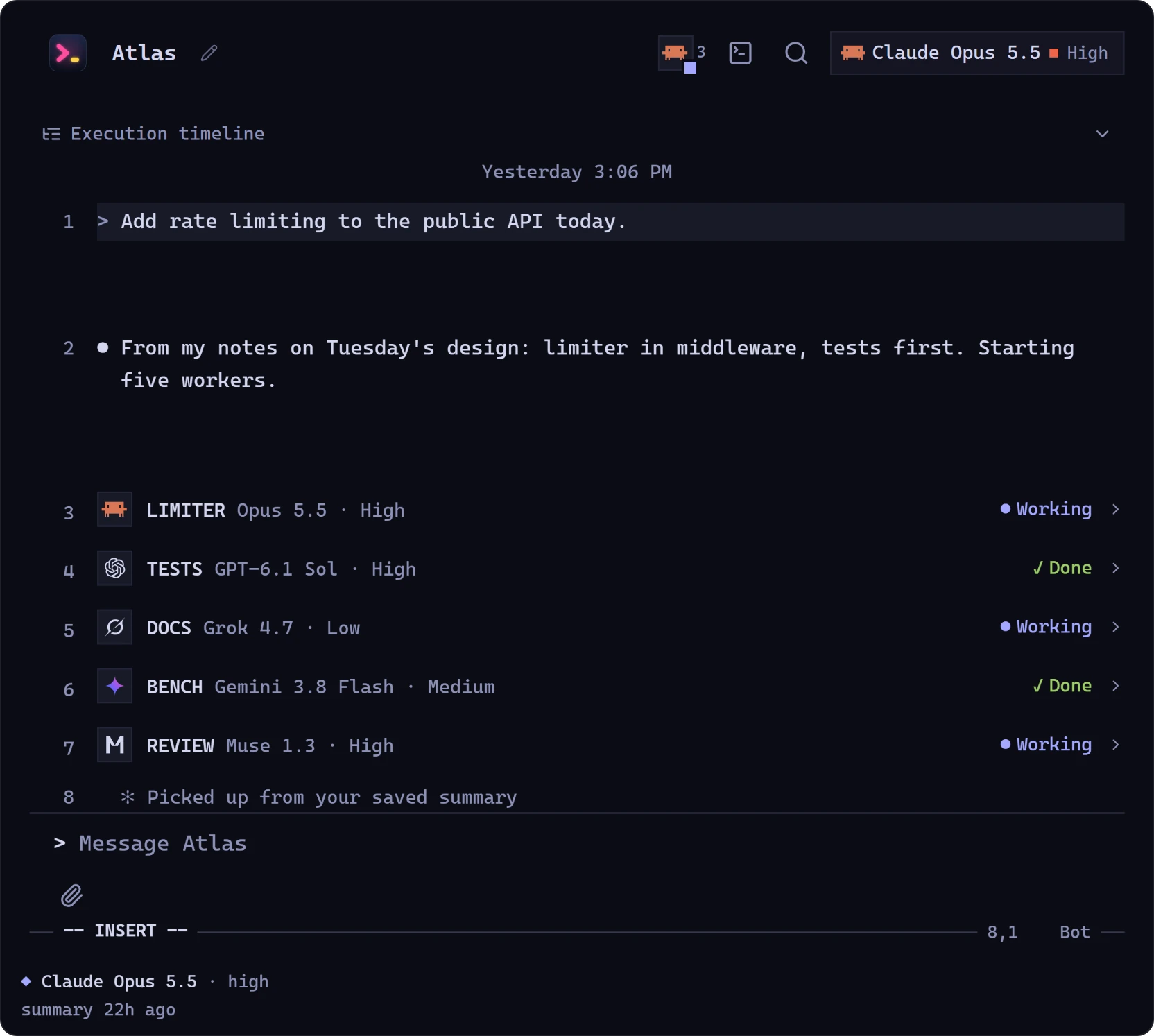Focus the Message Atlas input field
Screen dimensions: 1154x1036
pos(577,844)
